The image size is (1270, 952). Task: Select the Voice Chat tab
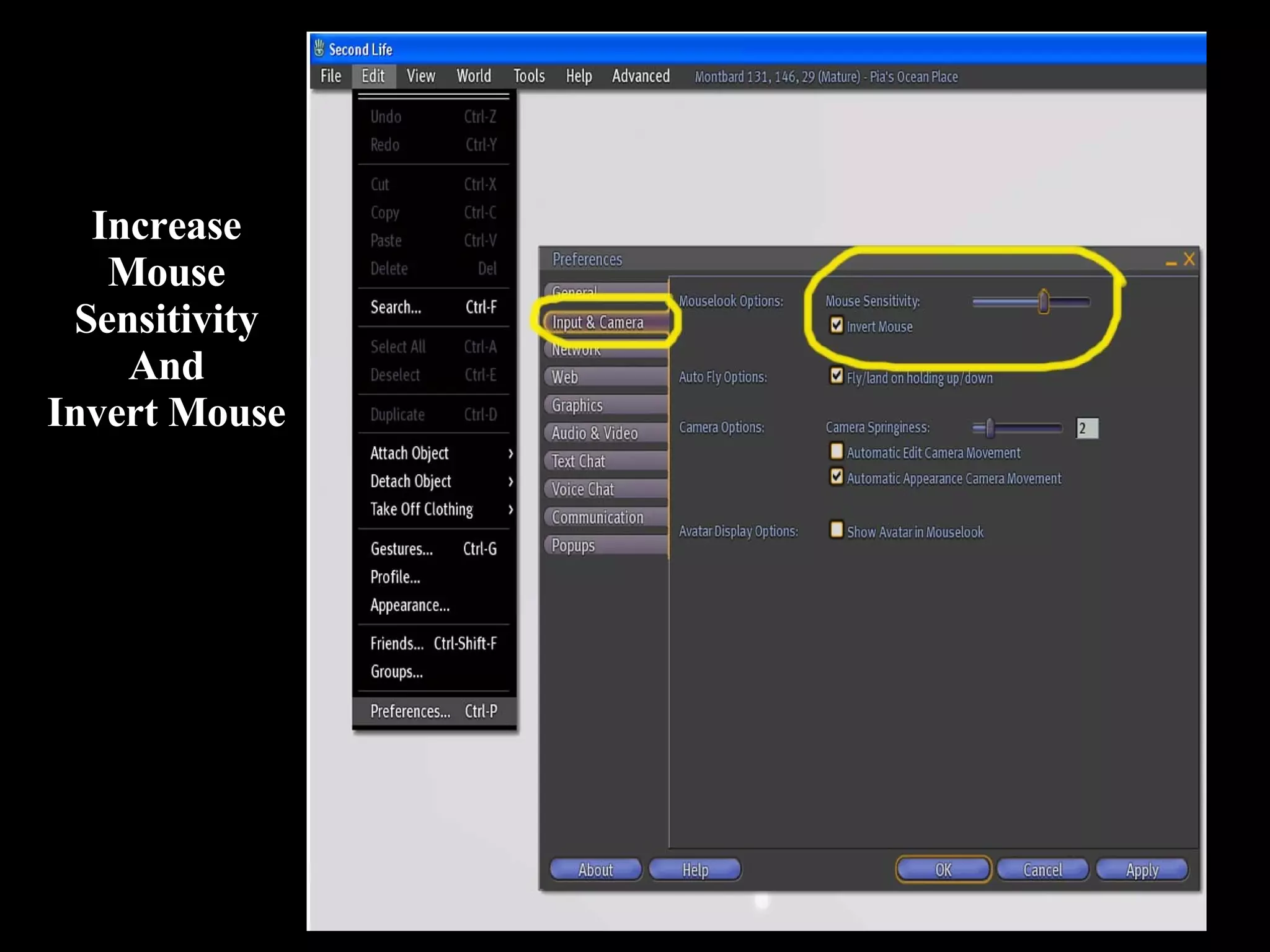click(606, 489)
